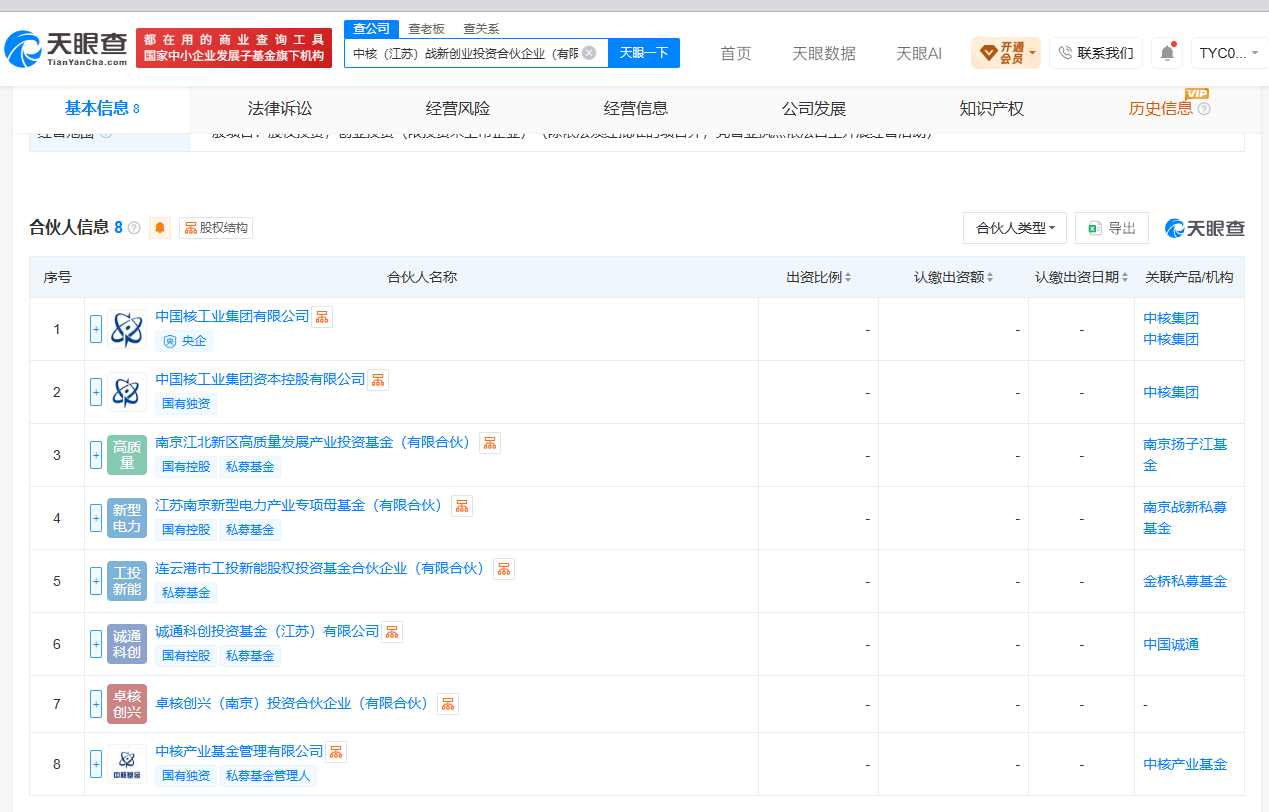
Task: Open equity structure icon next to 中国核工业集团有限公司
Action: click(x=322, y=317)
